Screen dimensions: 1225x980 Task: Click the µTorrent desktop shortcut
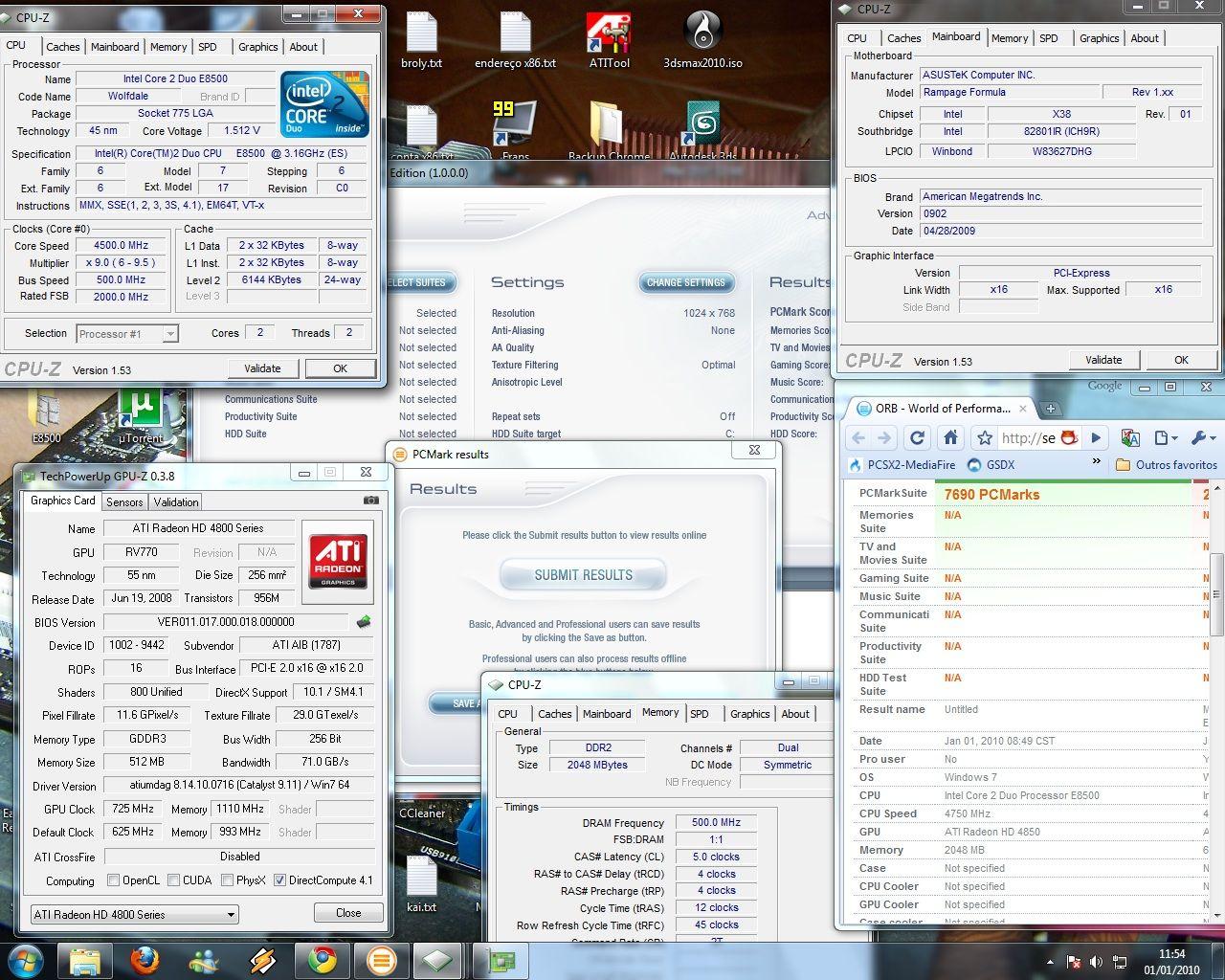click(x=141, y=417)
